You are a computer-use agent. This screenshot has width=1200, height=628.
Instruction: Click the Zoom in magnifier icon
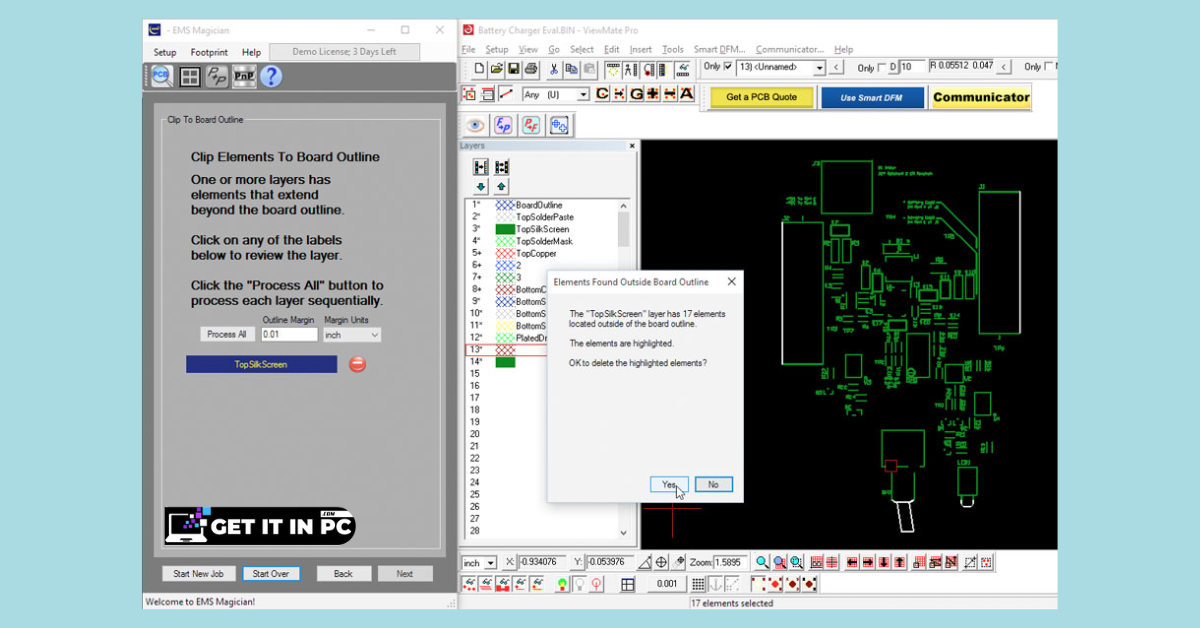pyautogui.click(x=762, y=563)
